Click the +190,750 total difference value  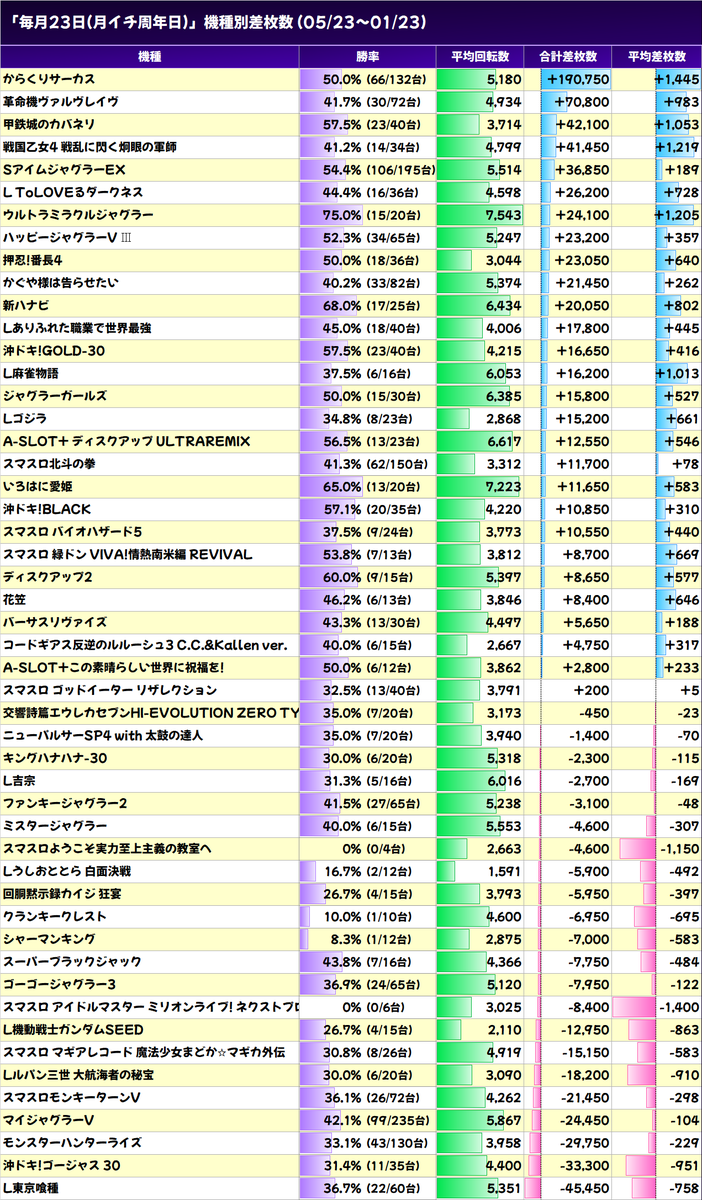point(578,79)
